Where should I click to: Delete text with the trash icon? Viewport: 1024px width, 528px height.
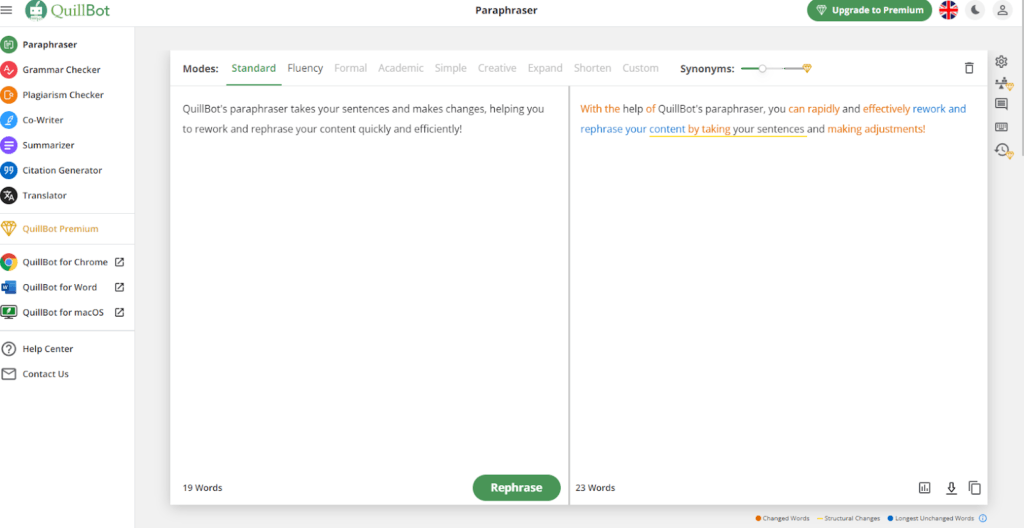pyautogui.click(x=969, y=68)
